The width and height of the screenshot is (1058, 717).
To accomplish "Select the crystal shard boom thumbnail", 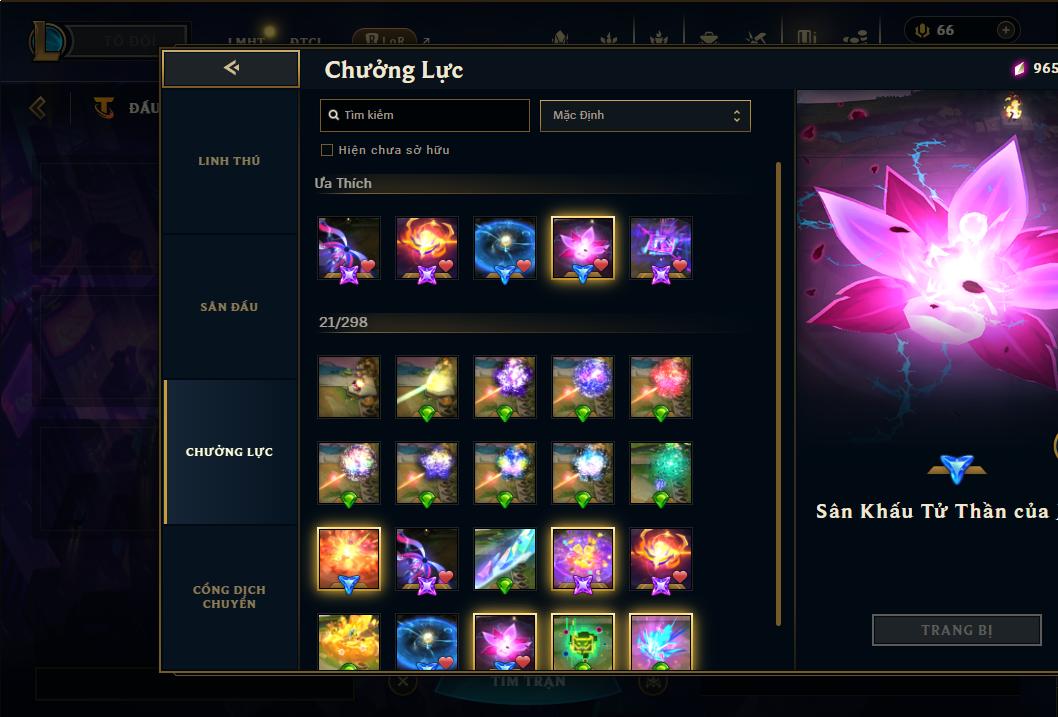I will [x=505, y=559].
